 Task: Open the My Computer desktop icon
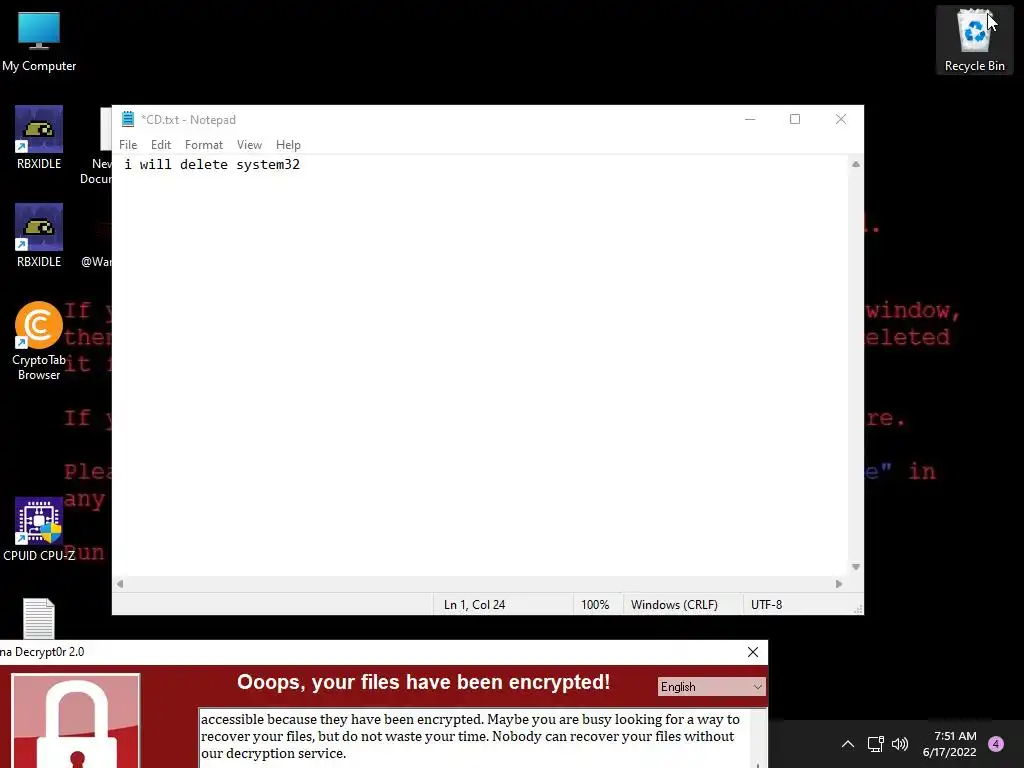[x=39, y=42]
